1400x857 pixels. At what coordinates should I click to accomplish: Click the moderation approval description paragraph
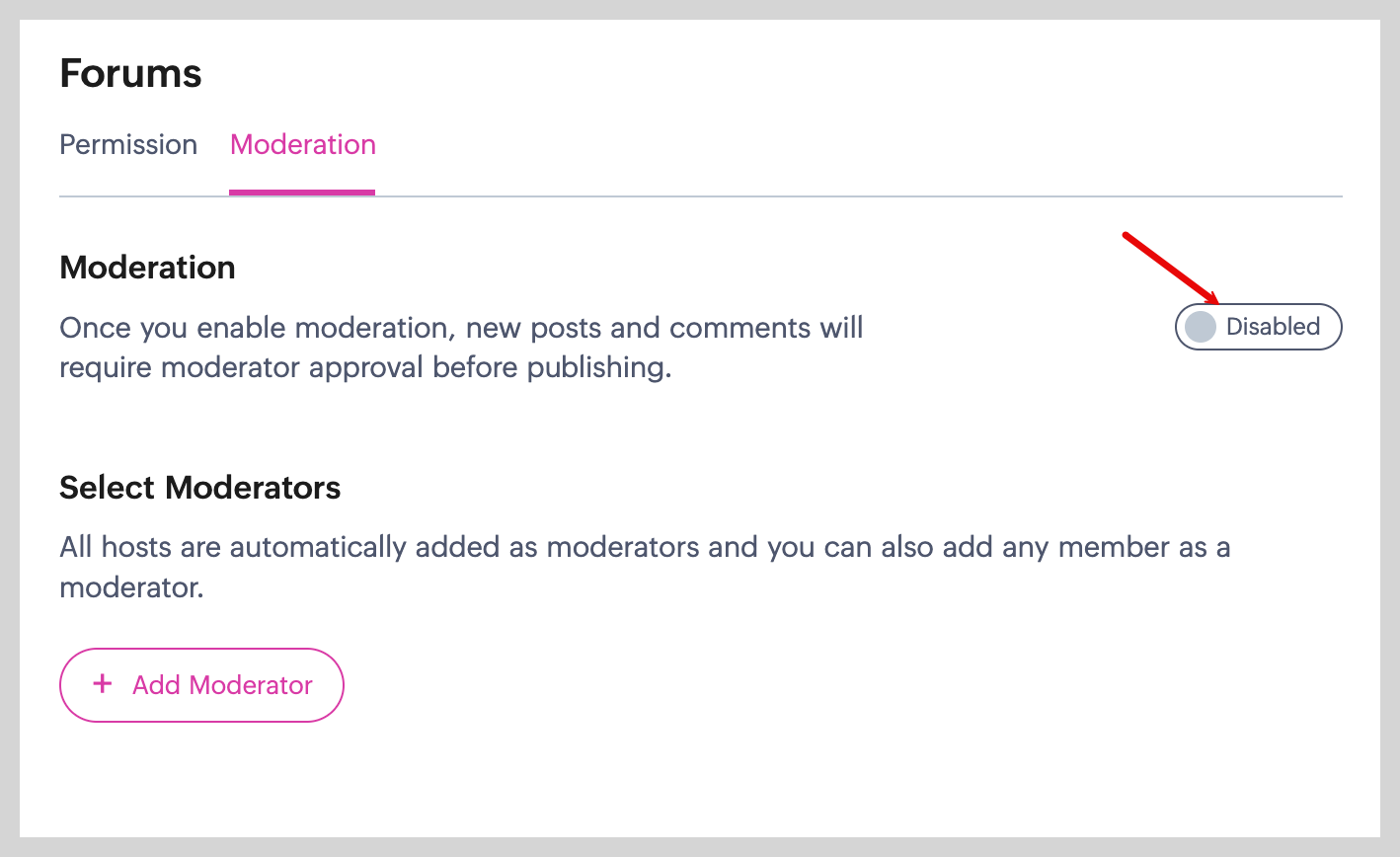[461, 348]
